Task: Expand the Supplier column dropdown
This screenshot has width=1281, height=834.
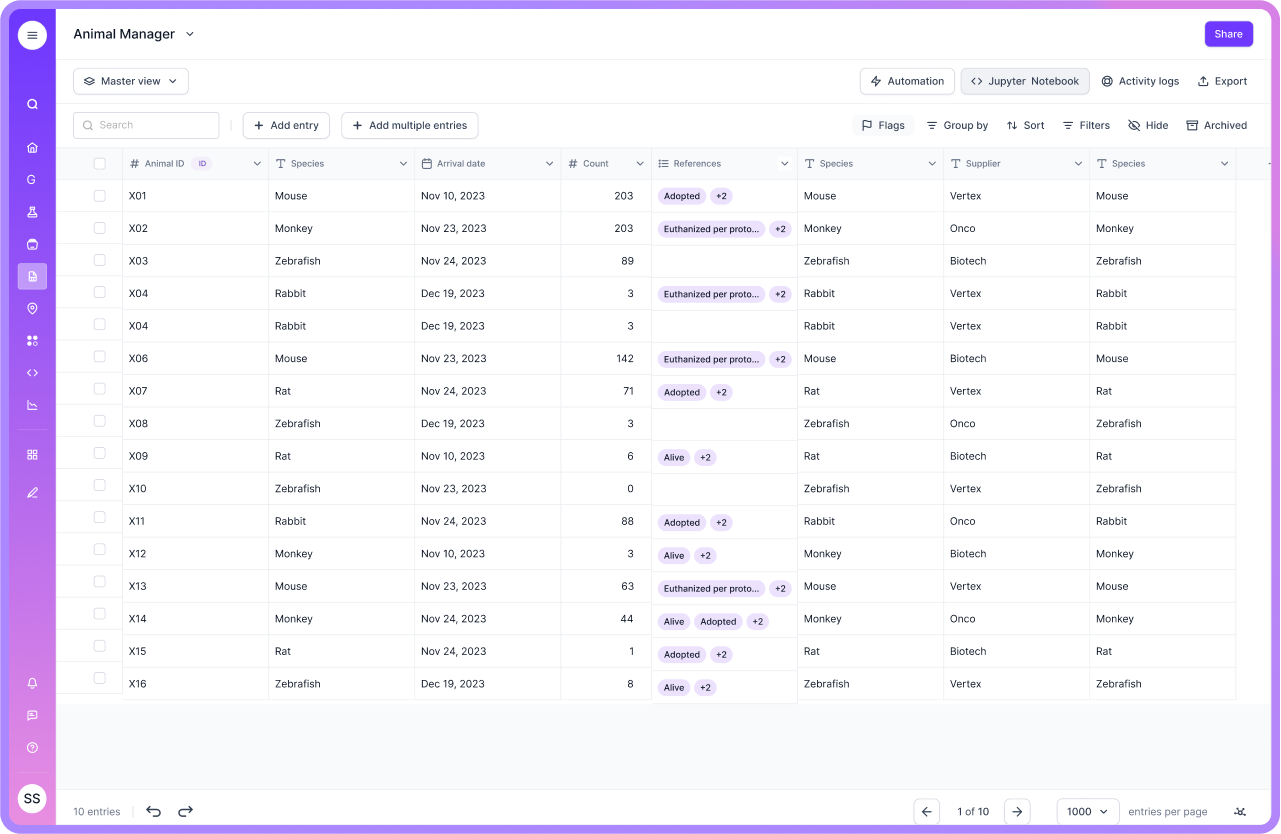Action: tap(1078, 163)
